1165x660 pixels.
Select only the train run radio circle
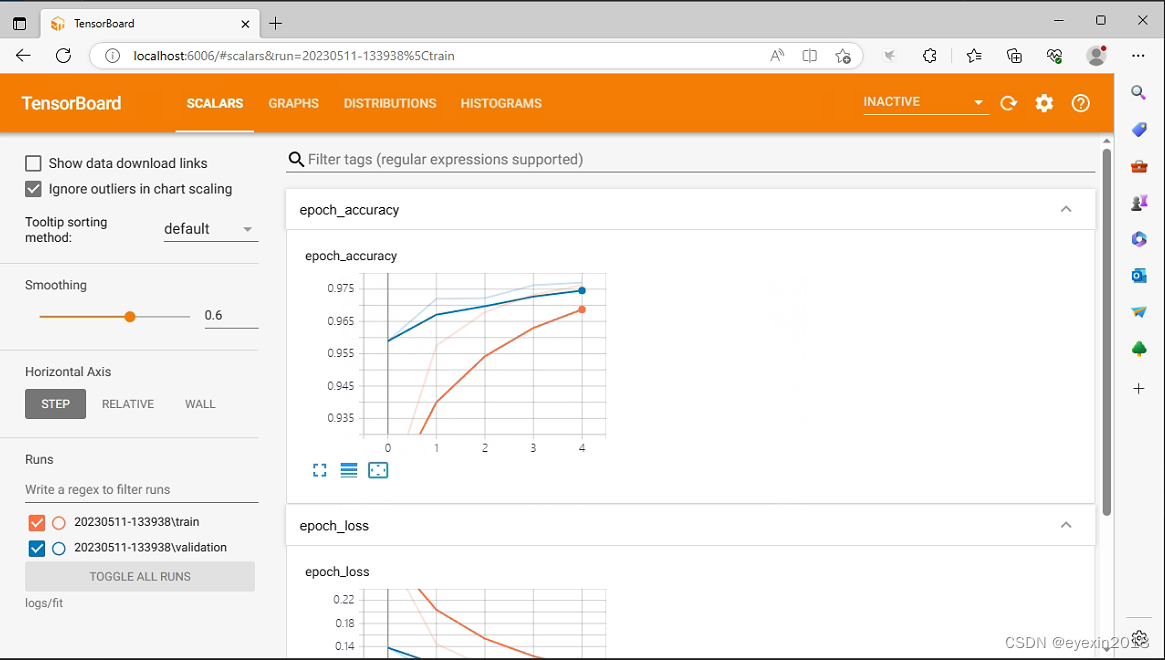coord(59,523)
